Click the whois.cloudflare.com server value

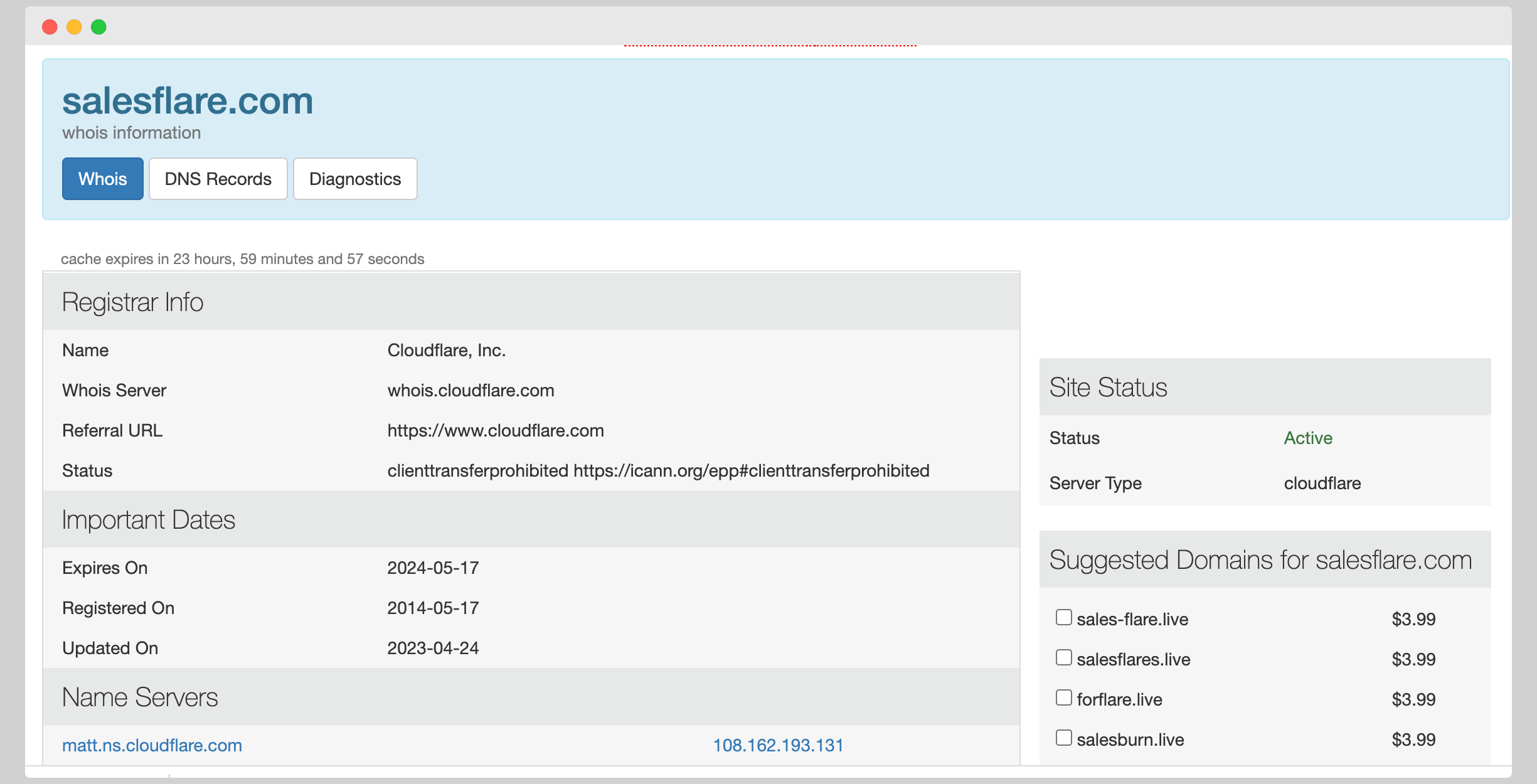point(471,390)
